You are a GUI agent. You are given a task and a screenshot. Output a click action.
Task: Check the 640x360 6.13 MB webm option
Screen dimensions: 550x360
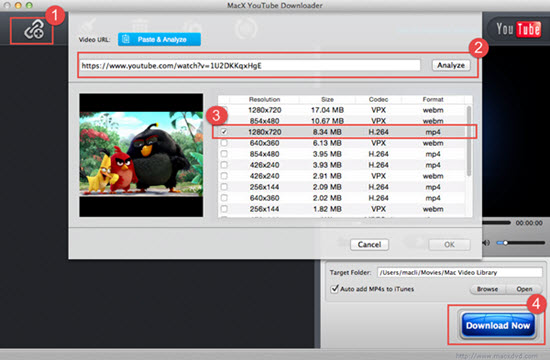[224, 143]
